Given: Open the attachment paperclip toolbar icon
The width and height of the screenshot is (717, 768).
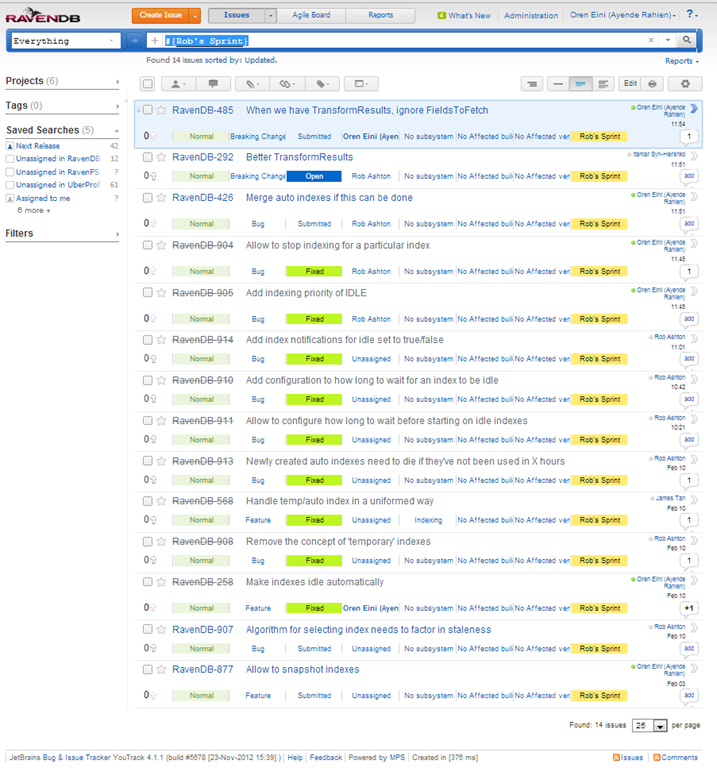Looking at the screenshot, I should 253,84.
